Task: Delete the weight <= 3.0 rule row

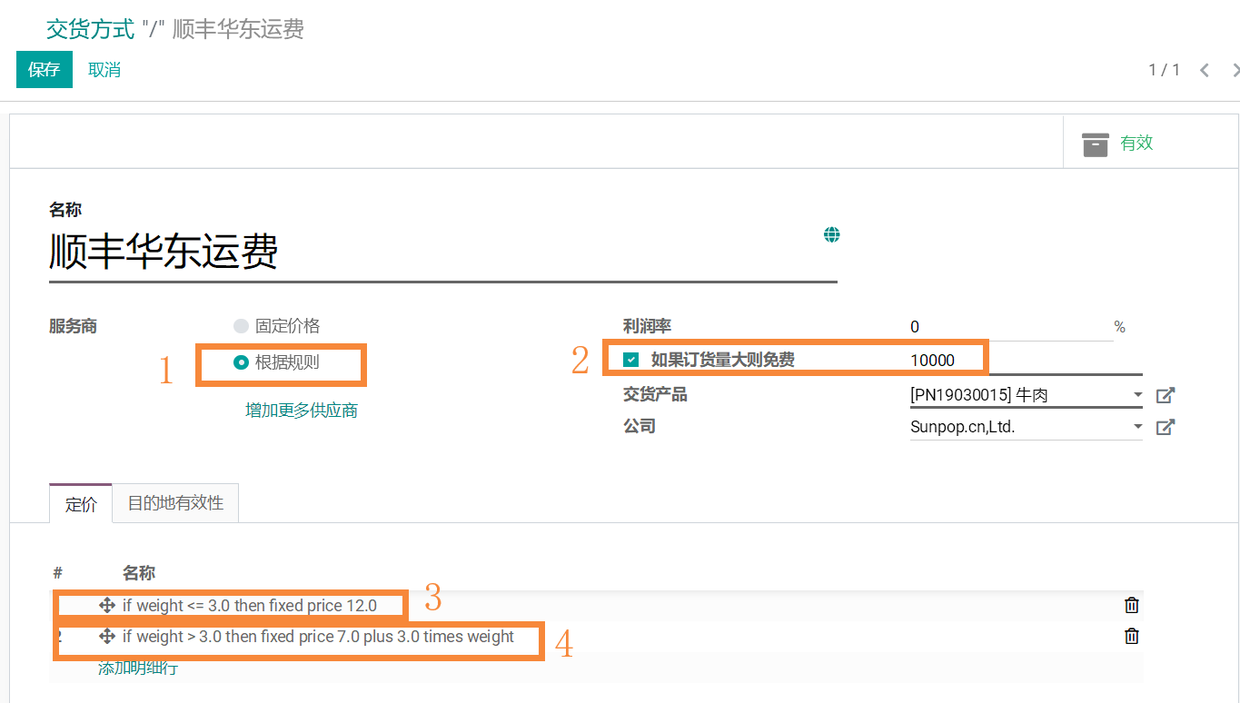Action: [1132, 605]
